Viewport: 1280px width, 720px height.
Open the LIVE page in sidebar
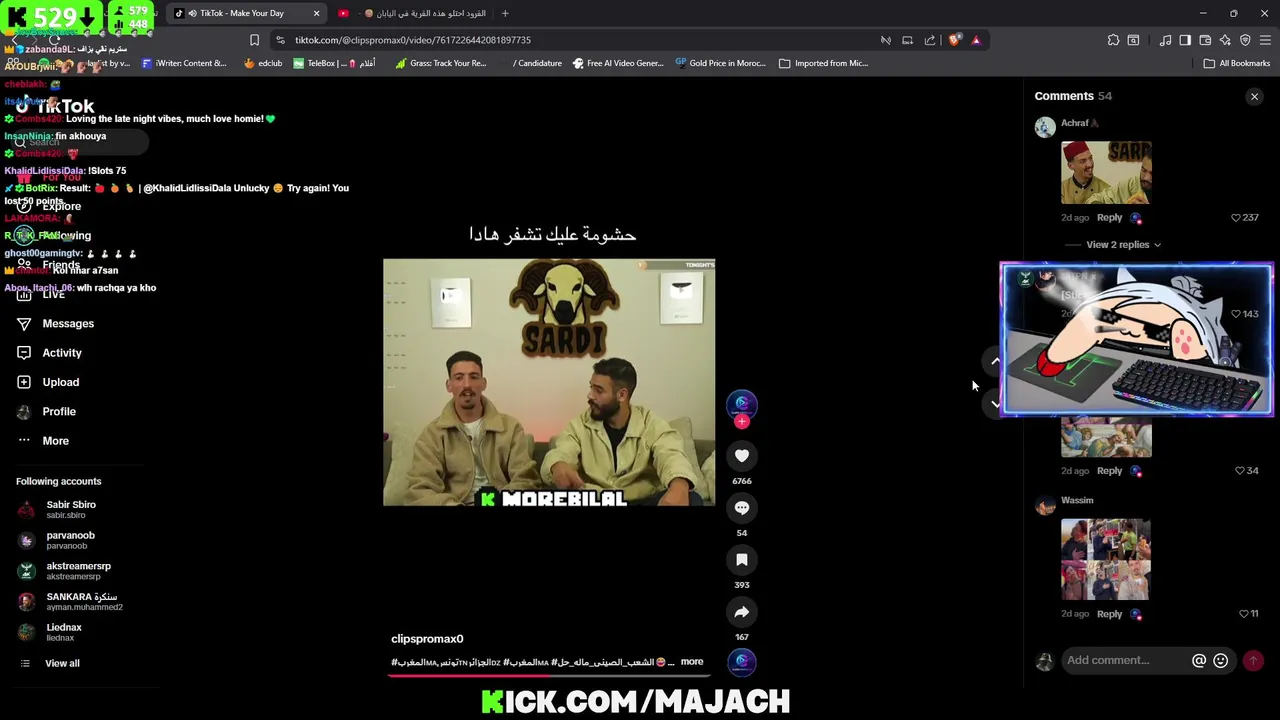(41, 294)
